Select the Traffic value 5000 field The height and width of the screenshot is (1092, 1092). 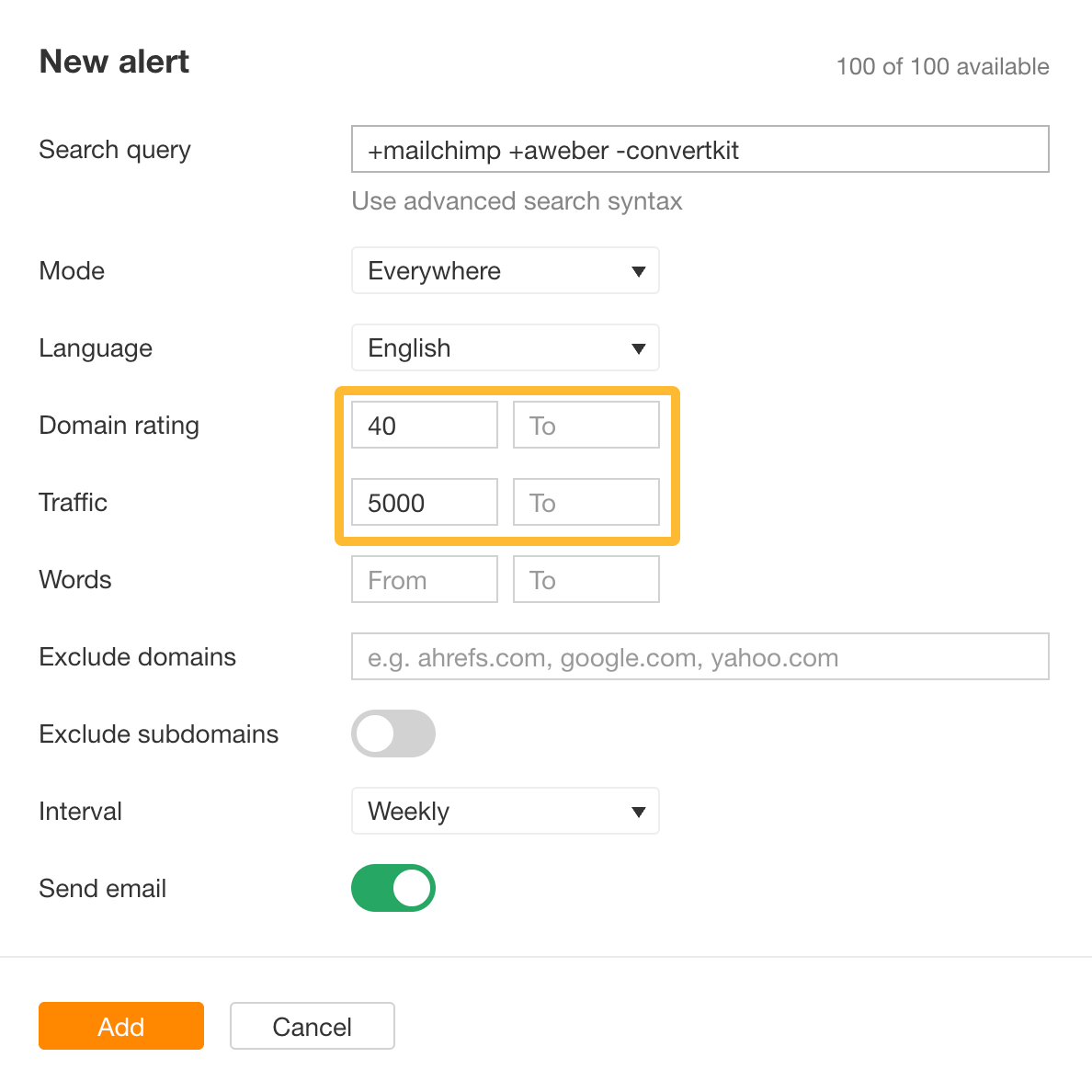coord(424,502)
